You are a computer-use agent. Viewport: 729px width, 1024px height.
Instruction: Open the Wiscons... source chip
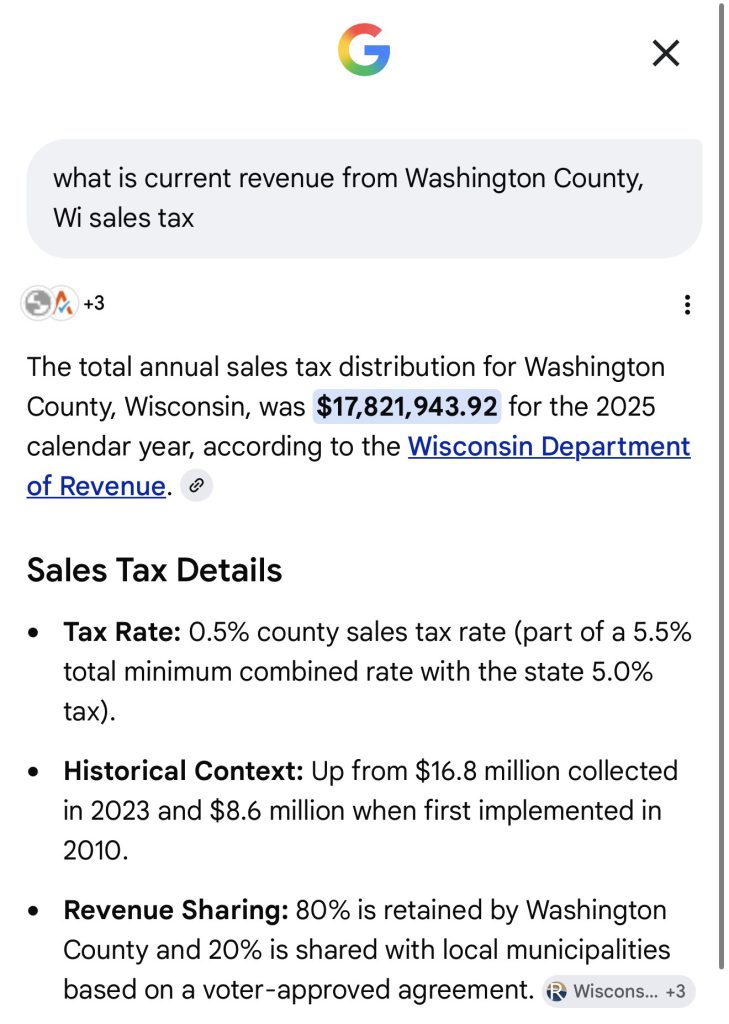pos(619,991)
